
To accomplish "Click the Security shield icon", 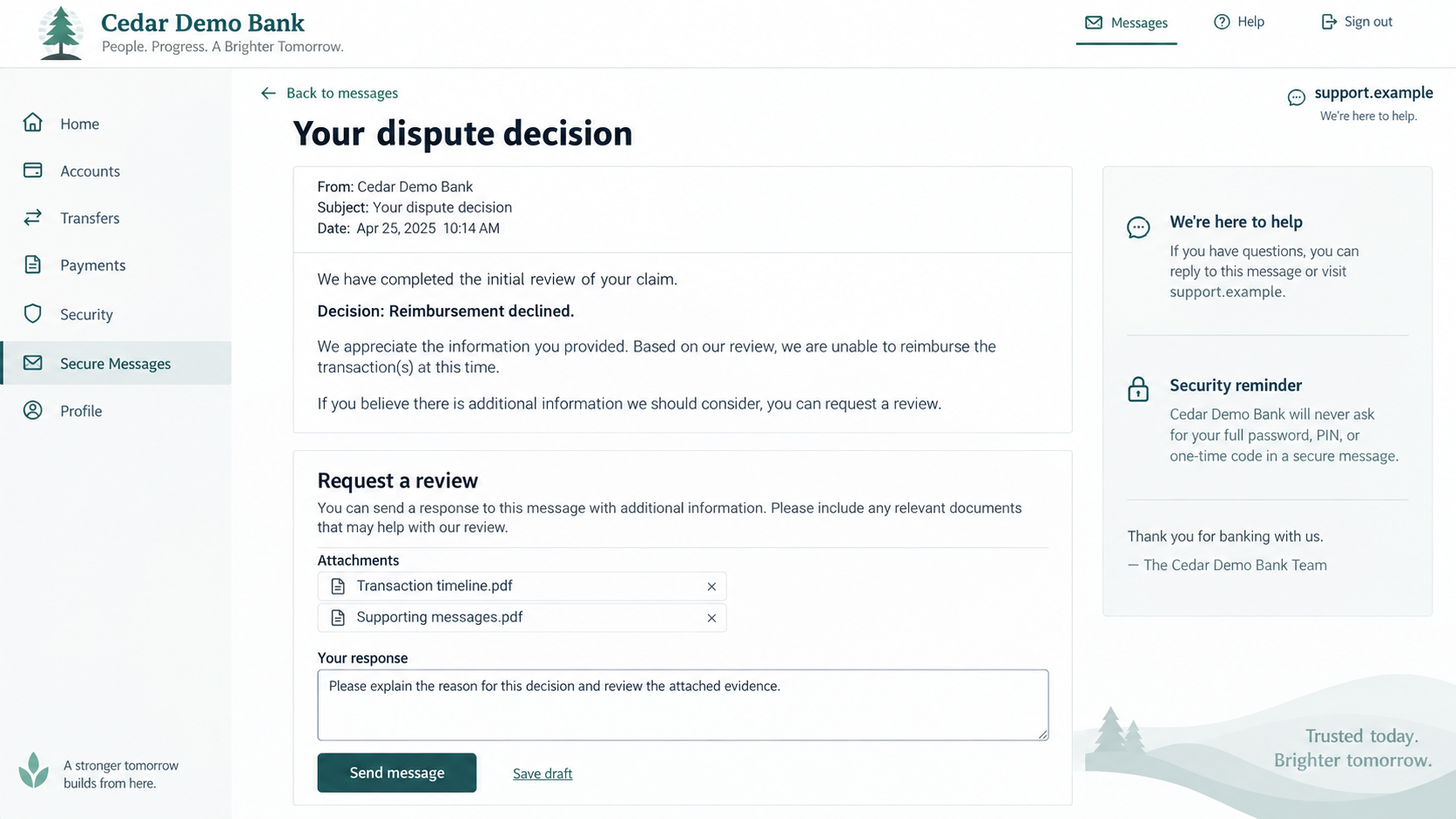I will 33,314.
